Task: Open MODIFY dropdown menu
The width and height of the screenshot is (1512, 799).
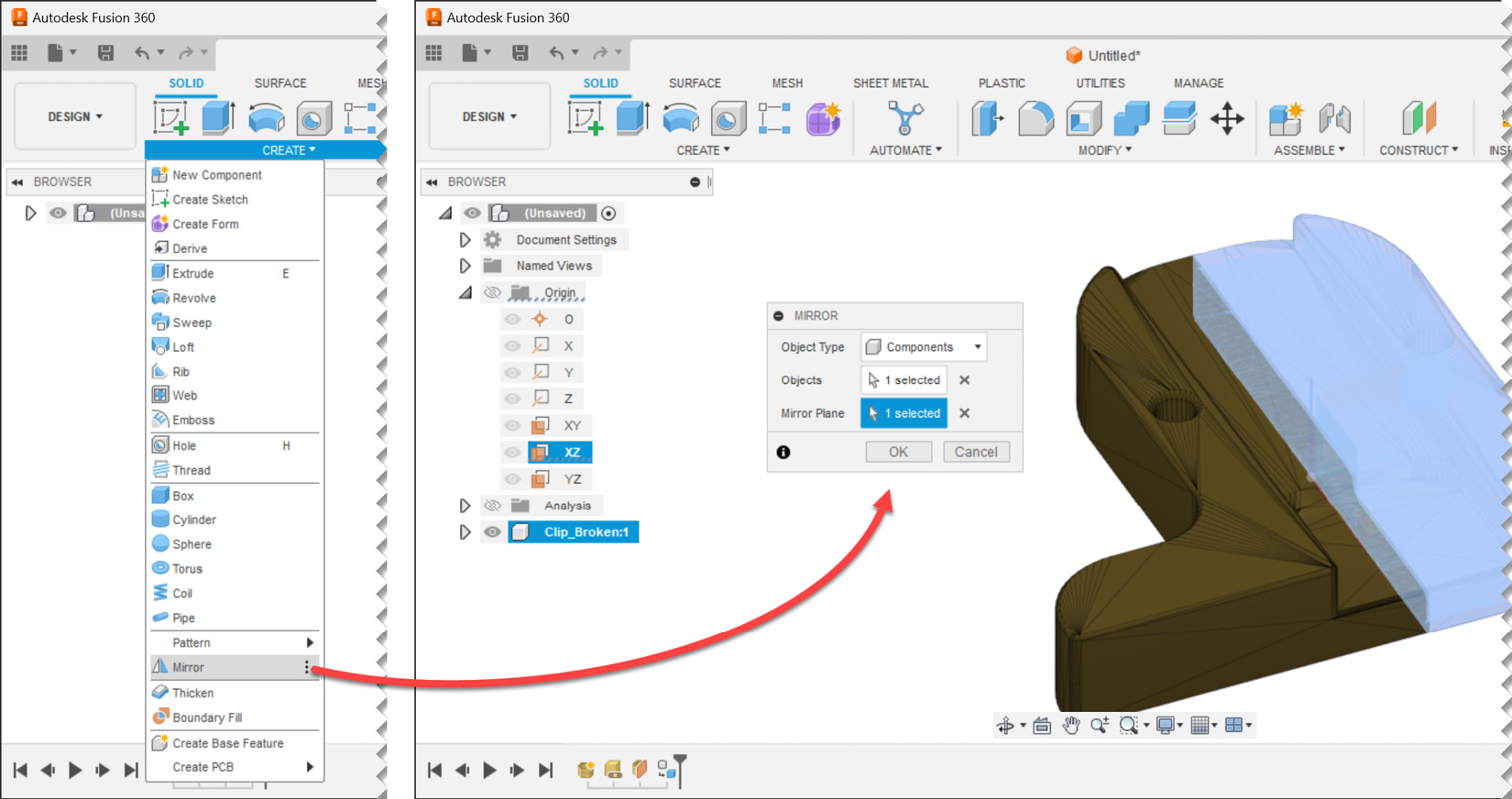Action: coord(1105,150)
